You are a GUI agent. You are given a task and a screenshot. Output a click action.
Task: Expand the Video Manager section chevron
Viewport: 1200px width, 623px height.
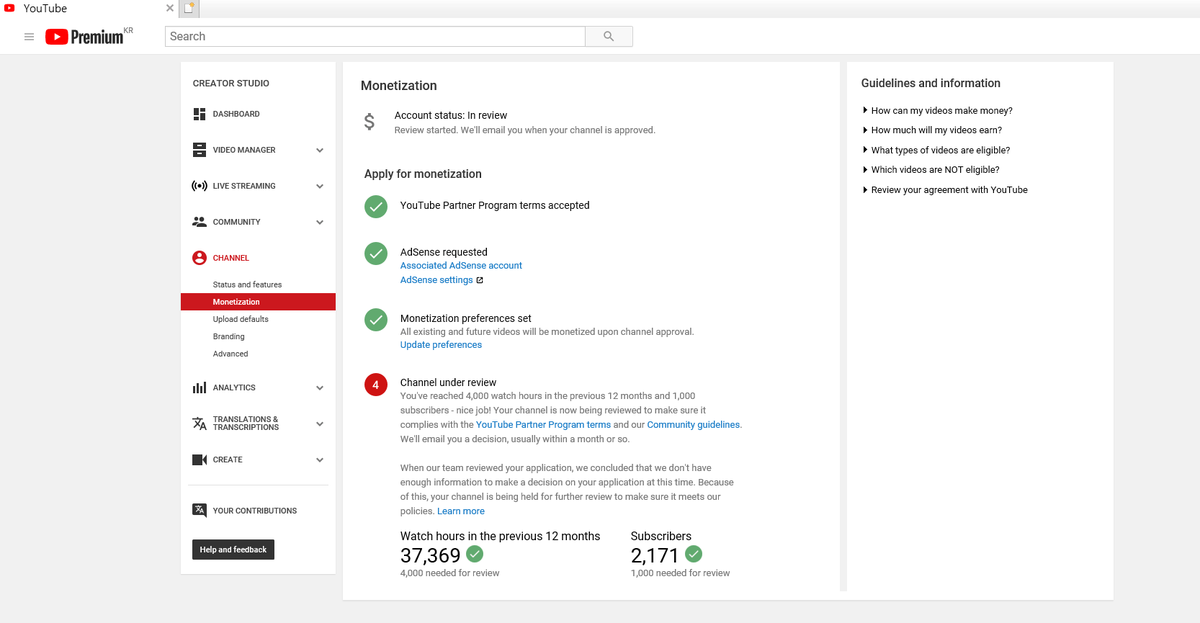(320, 150)
